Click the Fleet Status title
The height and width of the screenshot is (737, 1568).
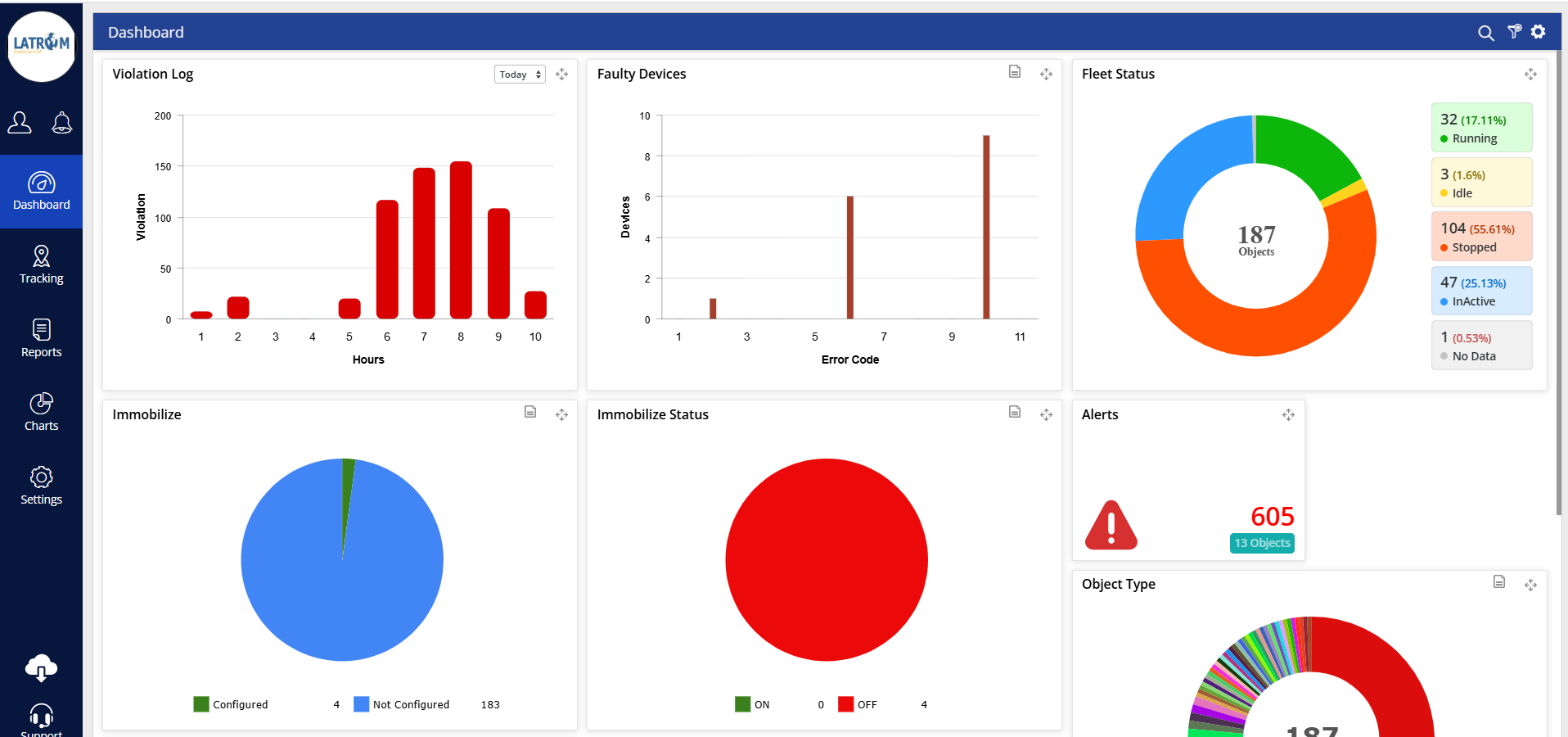coord(1118,74)
